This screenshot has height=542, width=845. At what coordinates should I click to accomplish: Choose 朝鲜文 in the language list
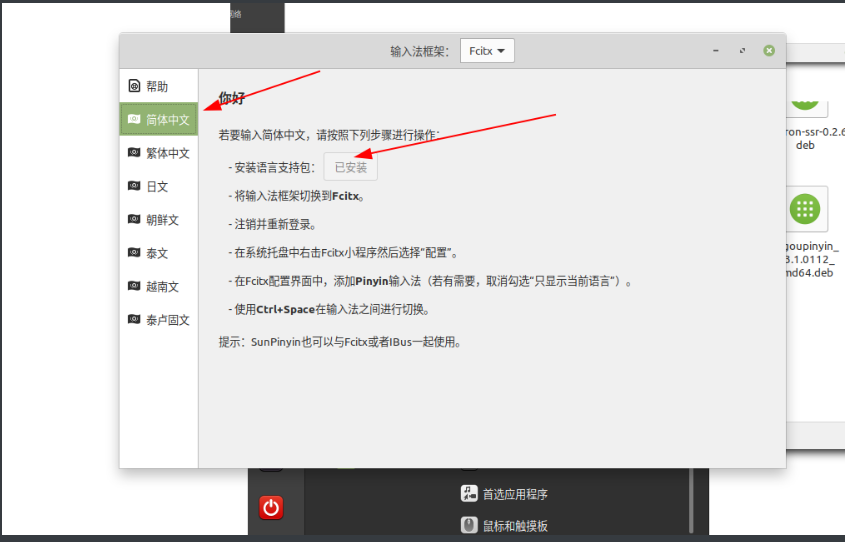click(x=158, y=220)
